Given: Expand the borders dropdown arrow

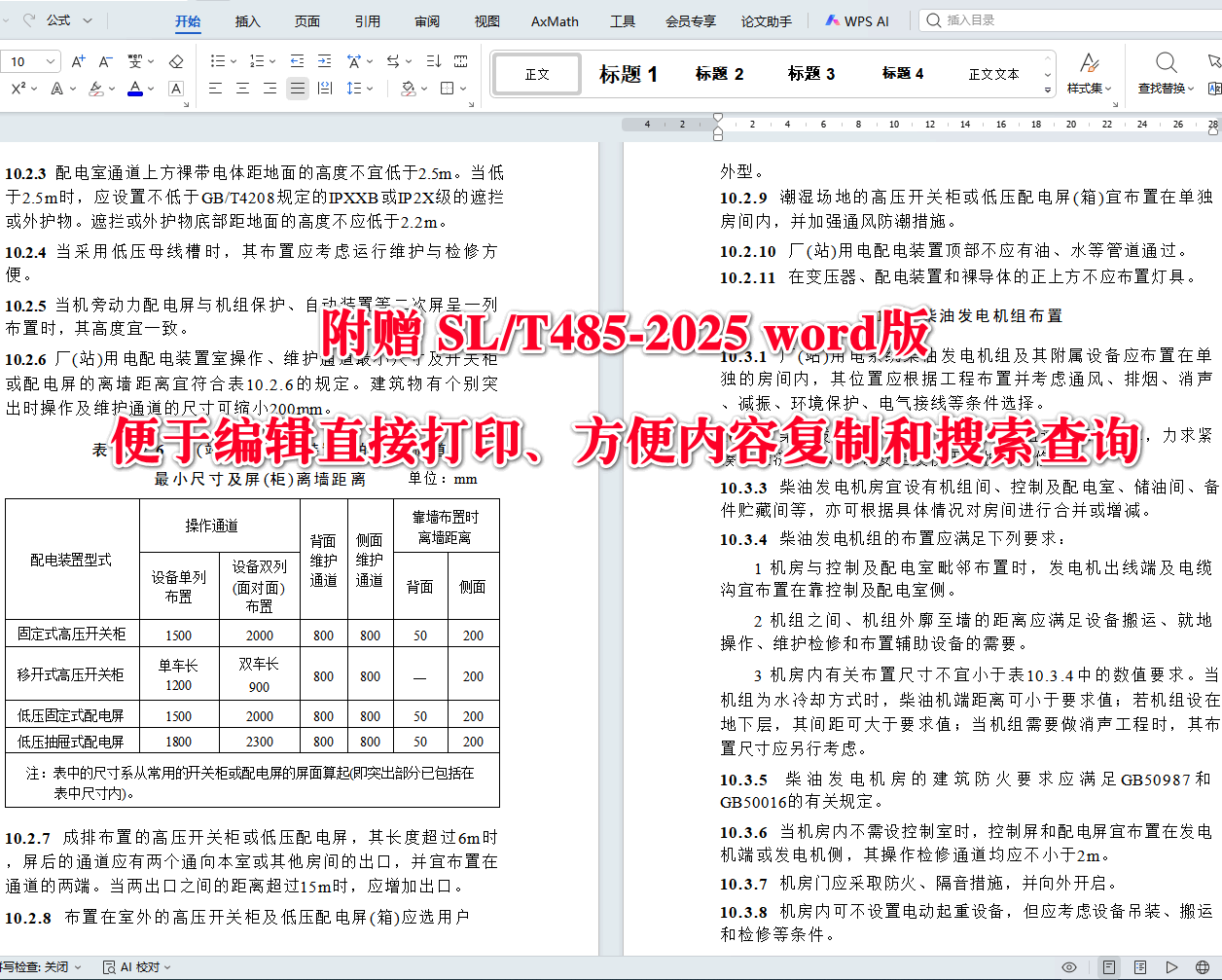Looking at the screenshot, I should tap(462, 89).
